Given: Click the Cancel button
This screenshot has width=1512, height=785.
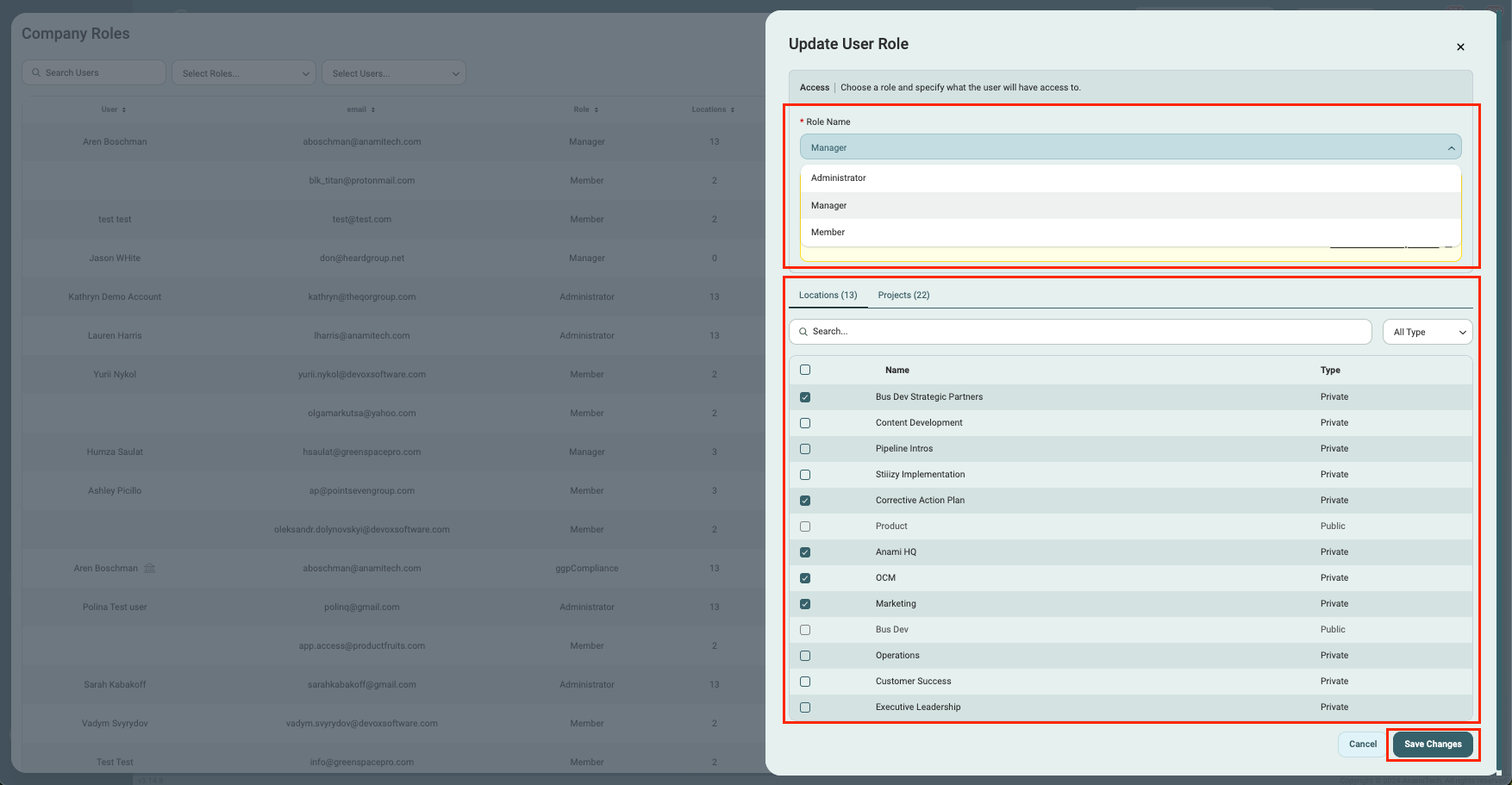Looking at the screenshot, I should (x=1362, y=745).
